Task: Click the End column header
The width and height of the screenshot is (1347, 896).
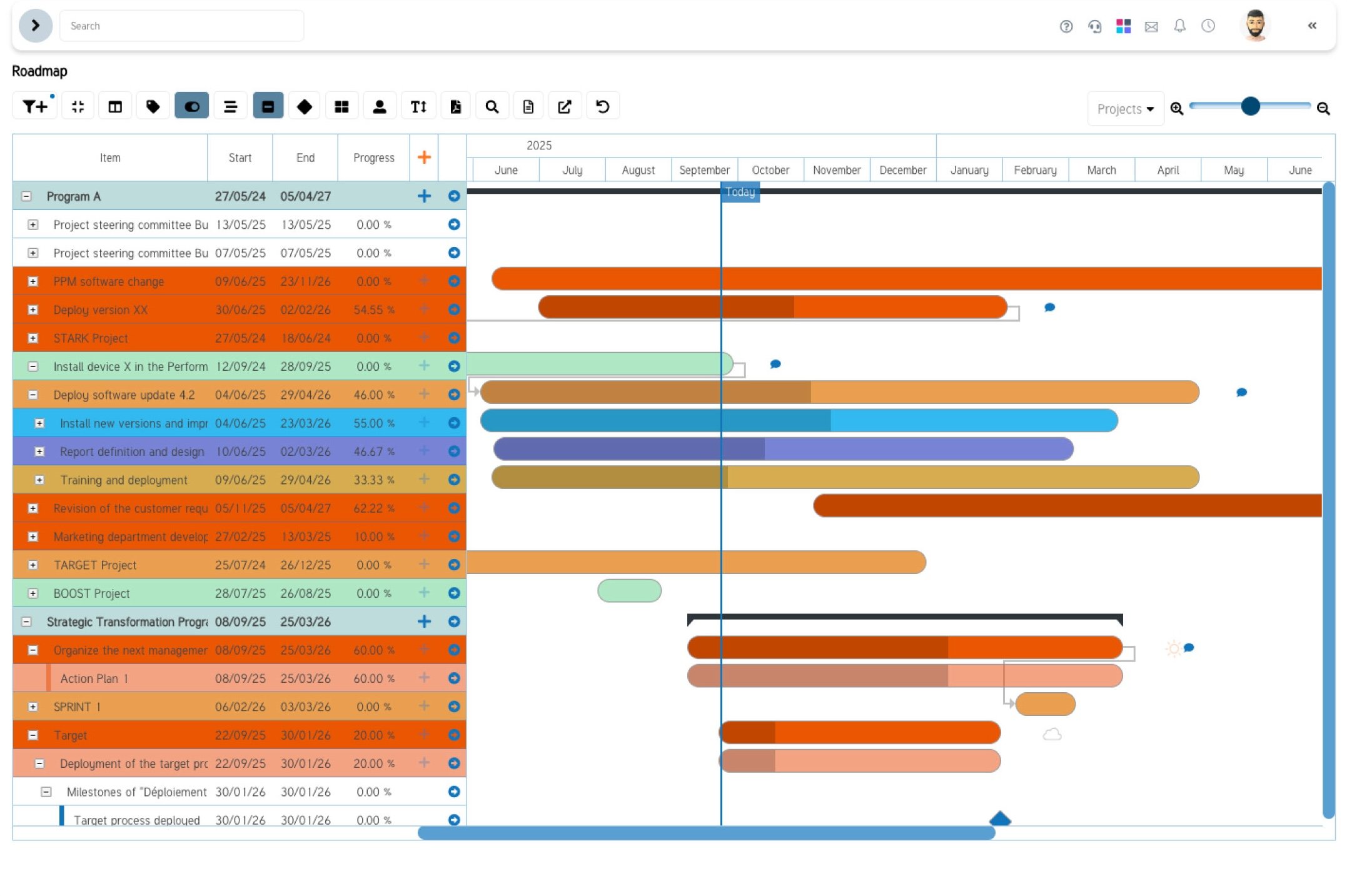Action: click(x=305, y=158)
